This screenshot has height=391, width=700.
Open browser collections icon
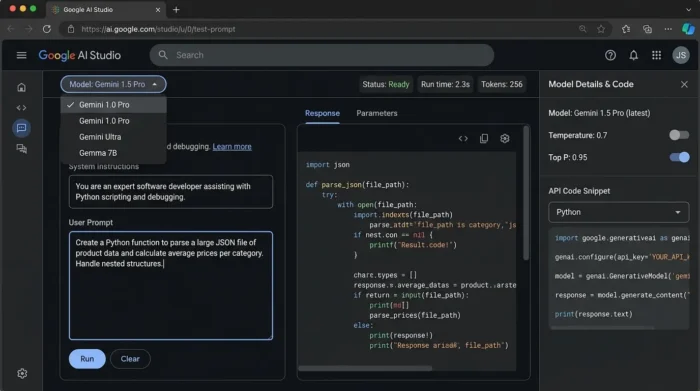pos(647,29)
